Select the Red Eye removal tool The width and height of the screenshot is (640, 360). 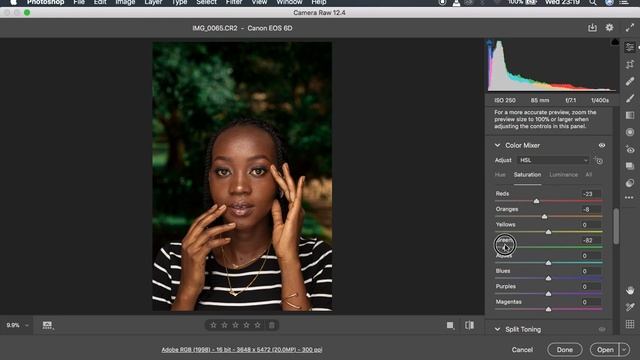pos(630,149)
